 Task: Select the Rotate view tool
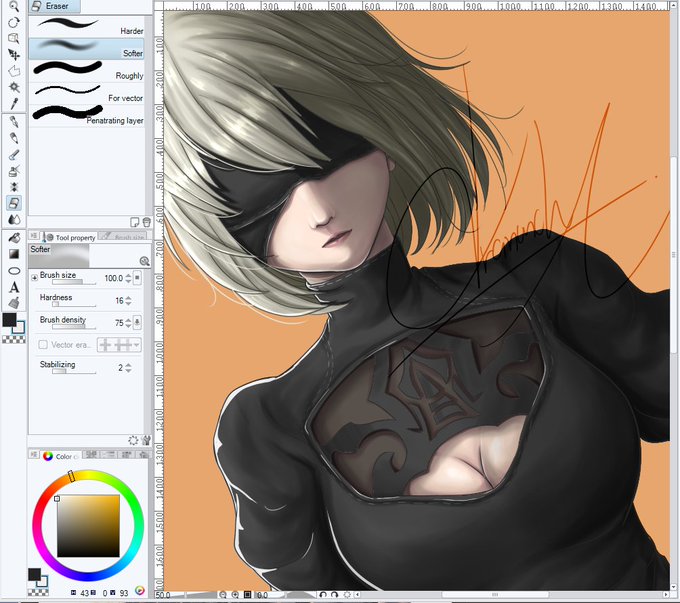pyautogui.click(x=14, y=22)
